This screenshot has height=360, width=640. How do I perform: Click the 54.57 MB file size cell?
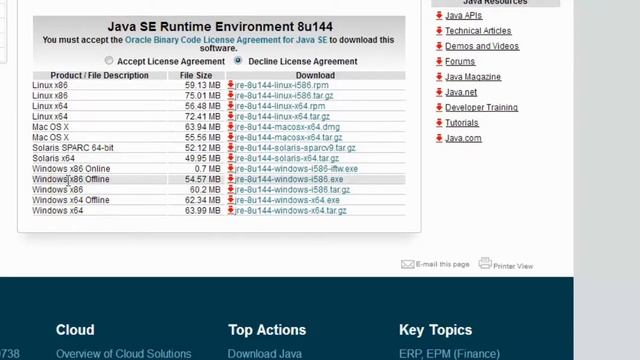202,179
